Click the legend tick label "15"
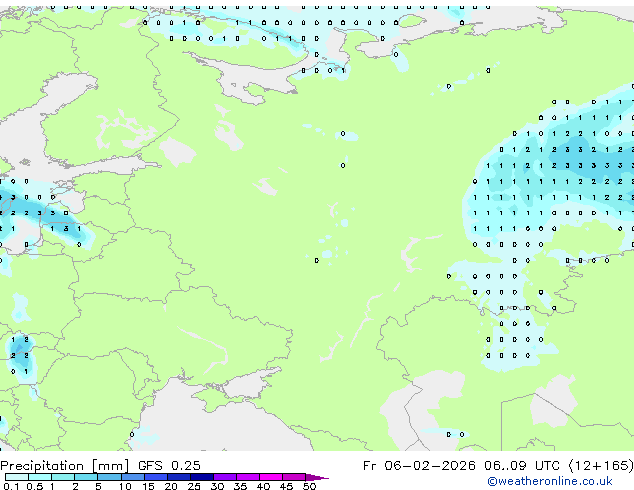 (148, 486)
